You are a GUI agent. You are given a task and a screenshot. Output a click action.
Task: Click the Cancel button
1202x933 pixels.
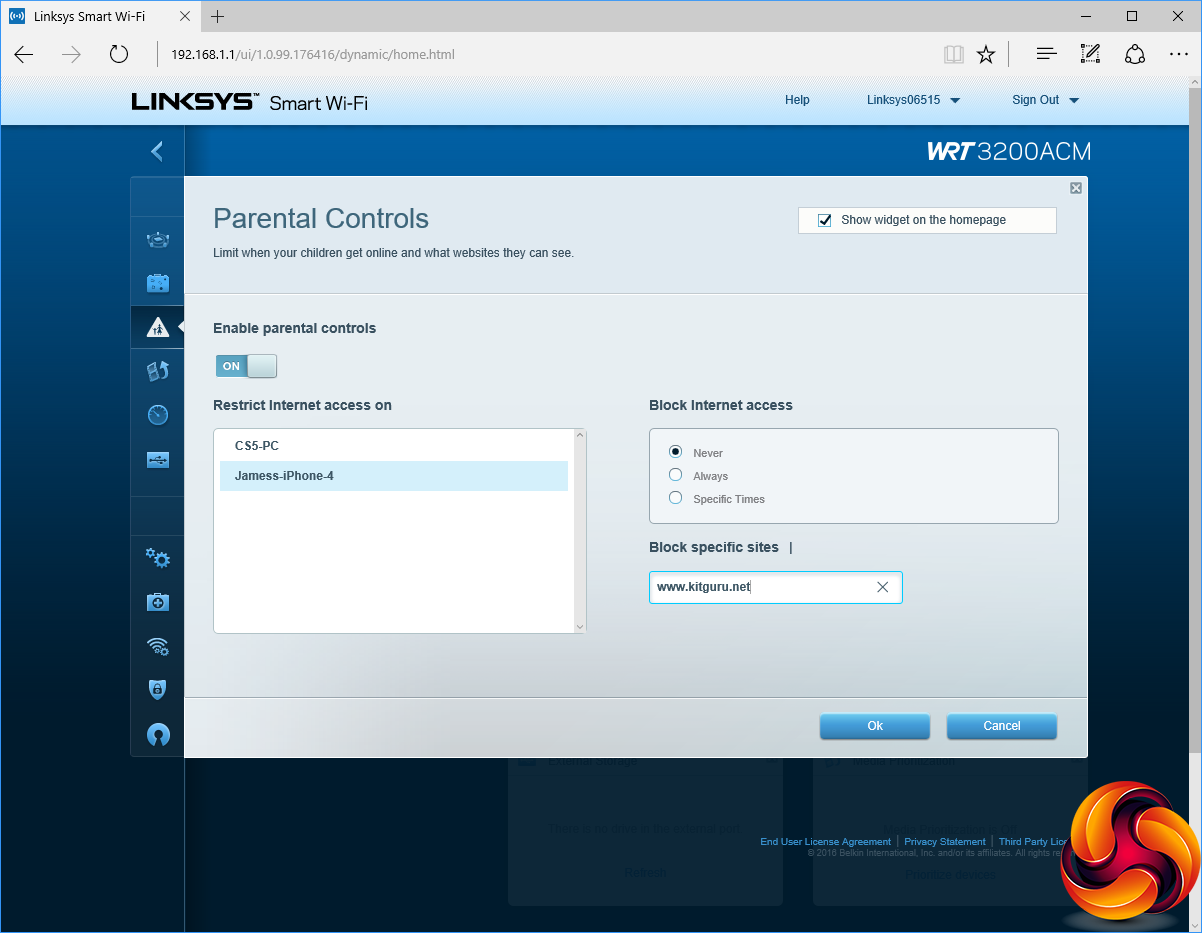(1002, 726)
